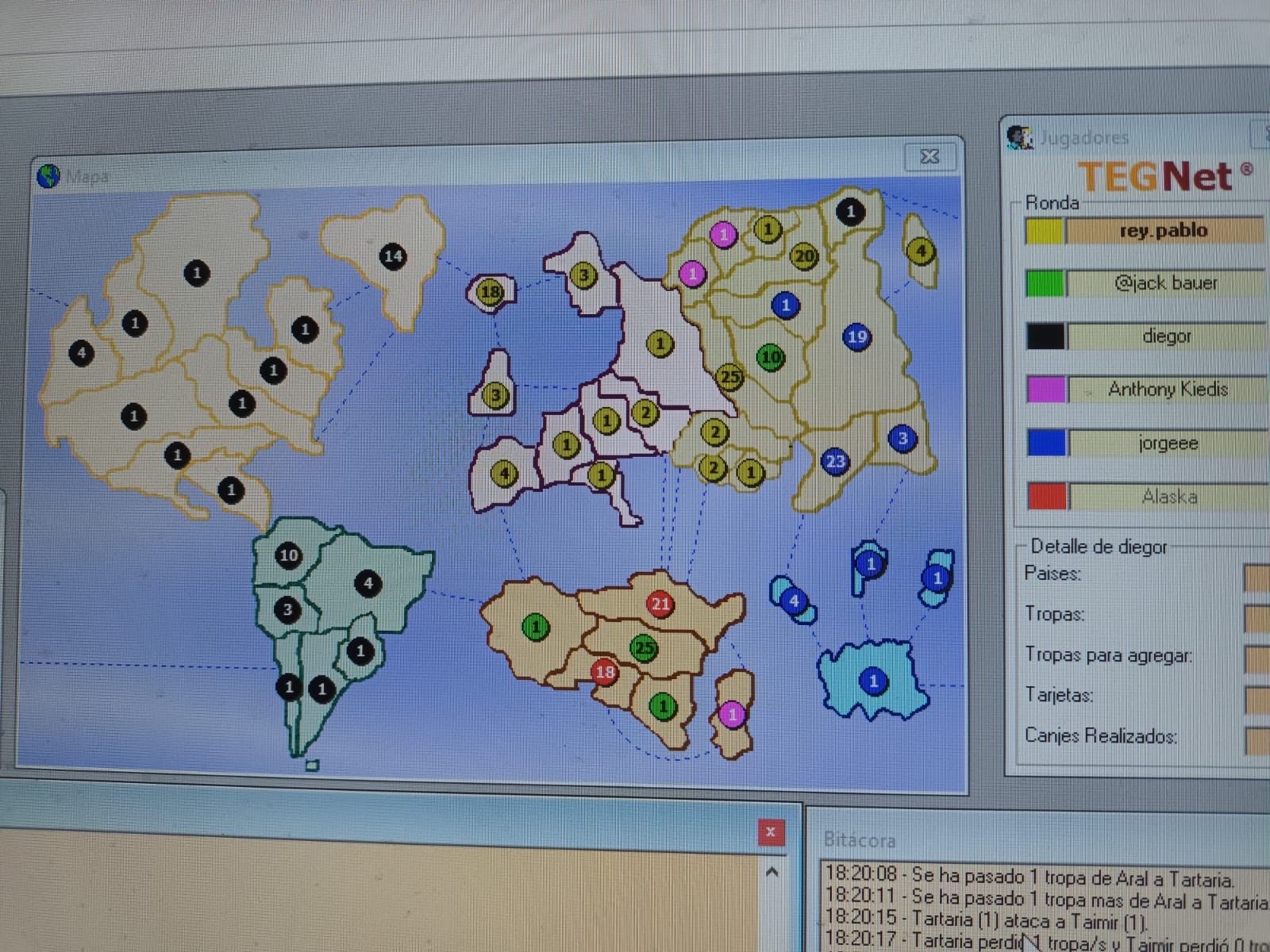The image size is (1270, 952).
Task: Click the TEGNet logo
Action: [1165, 176]
